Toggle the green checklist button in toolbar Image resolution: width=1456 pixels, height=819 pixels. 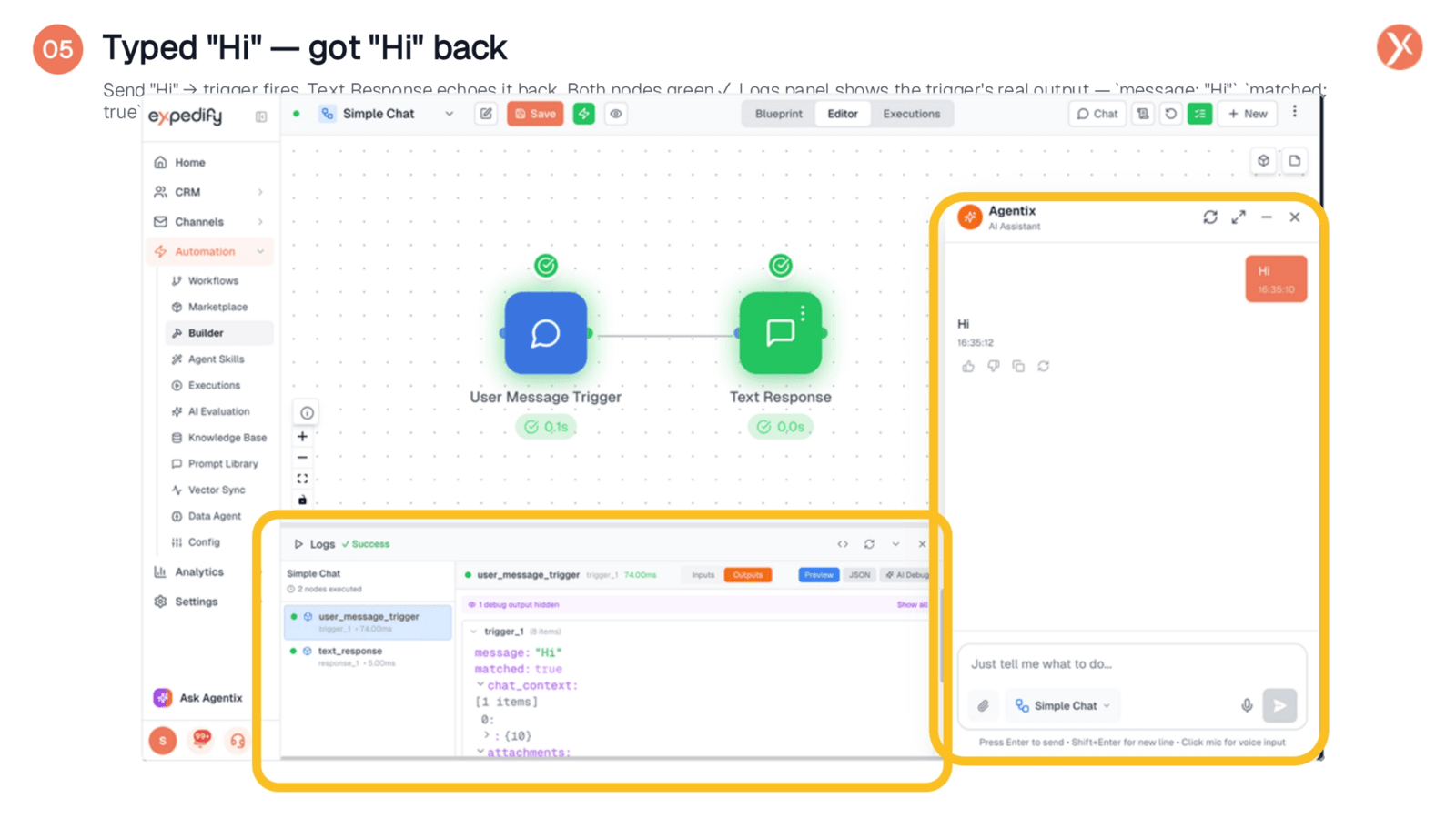coord(1199,114)
